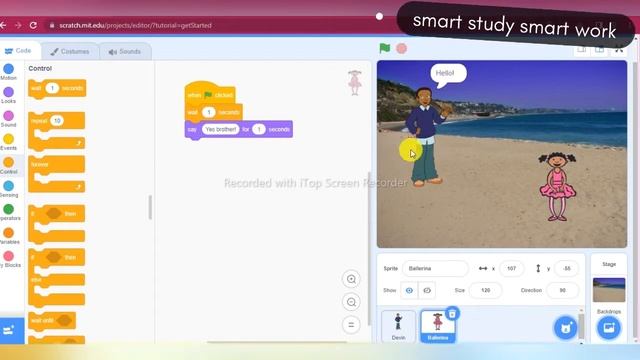The height and width of the screenshot is (360, 640).
Task: Switch to the Code tab
Action: [18, 51]
